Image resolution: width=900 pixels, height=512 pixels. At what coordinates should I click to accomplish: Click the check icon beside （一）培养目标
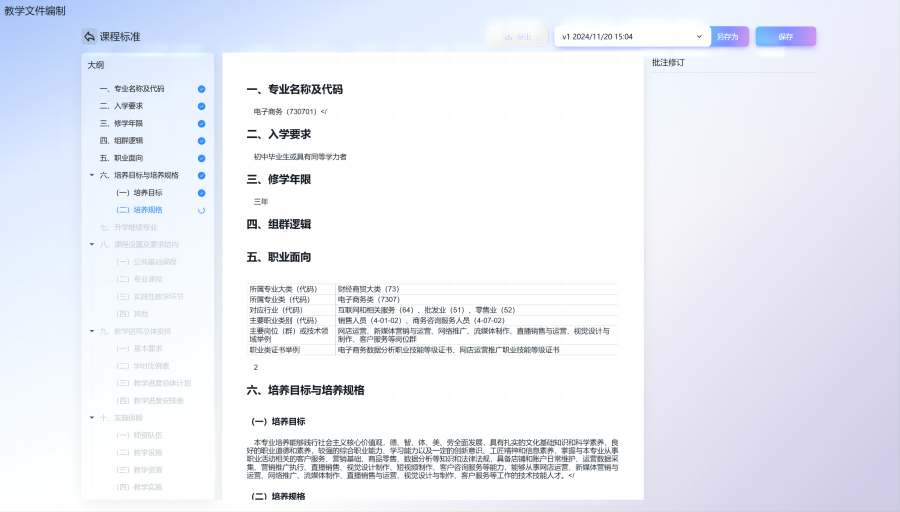[201, 193]
